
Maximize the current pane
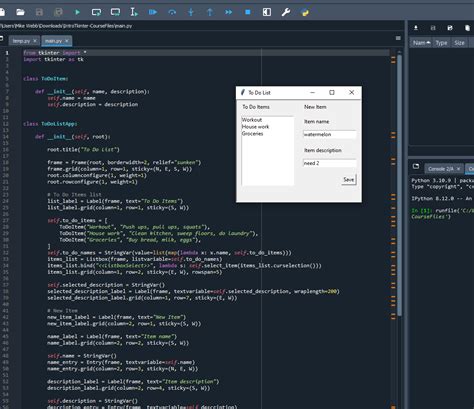(x=267, y=12)
